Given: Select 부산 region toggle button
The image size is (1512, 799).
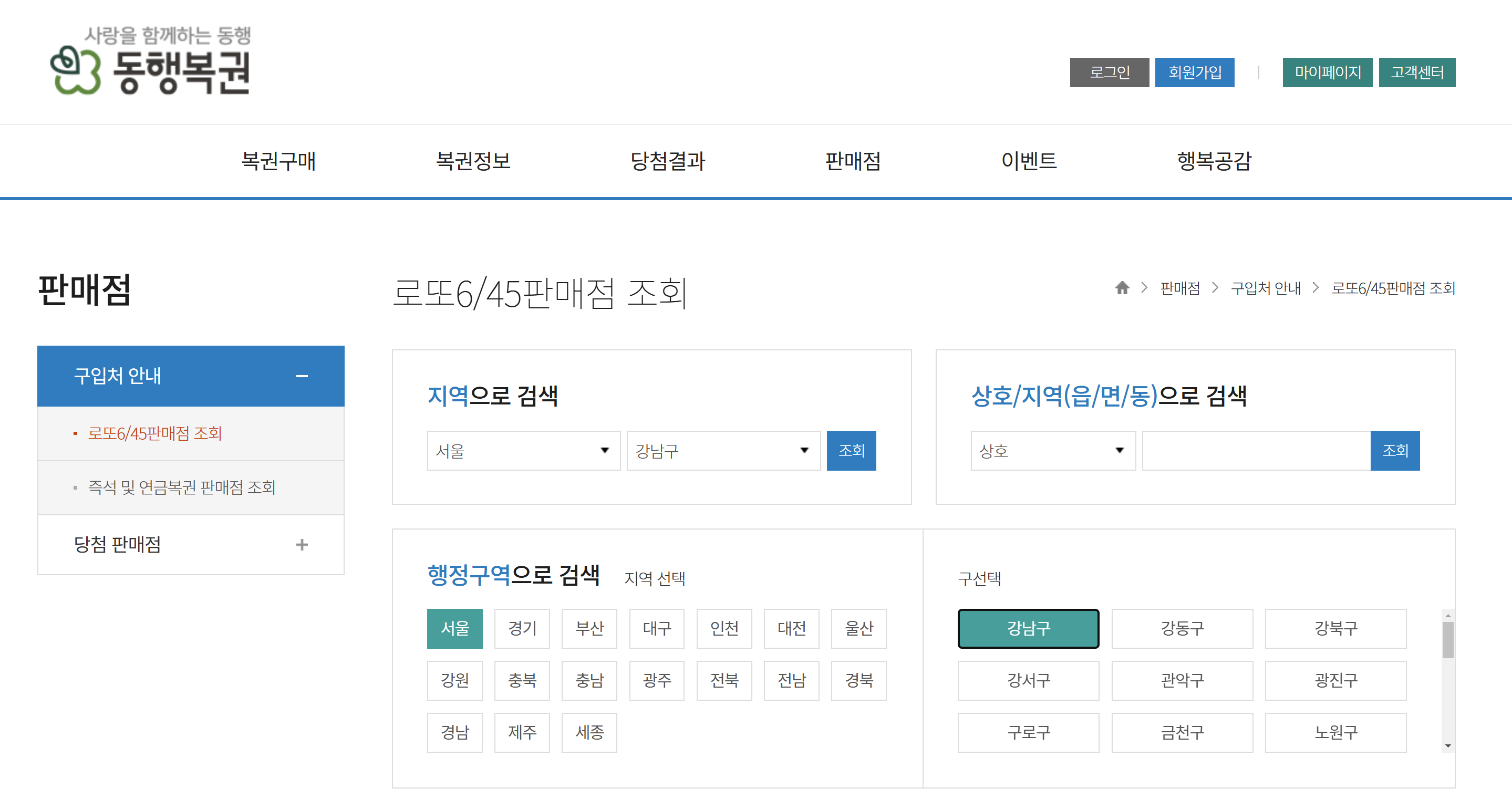Looking at the screenshot, I should pos(589,628).
